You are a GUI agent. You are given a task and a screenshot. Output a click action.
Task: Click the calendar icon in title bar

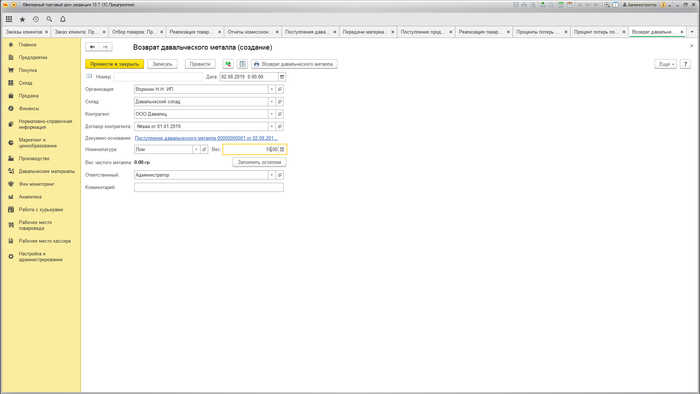click(x=570, y=5)
